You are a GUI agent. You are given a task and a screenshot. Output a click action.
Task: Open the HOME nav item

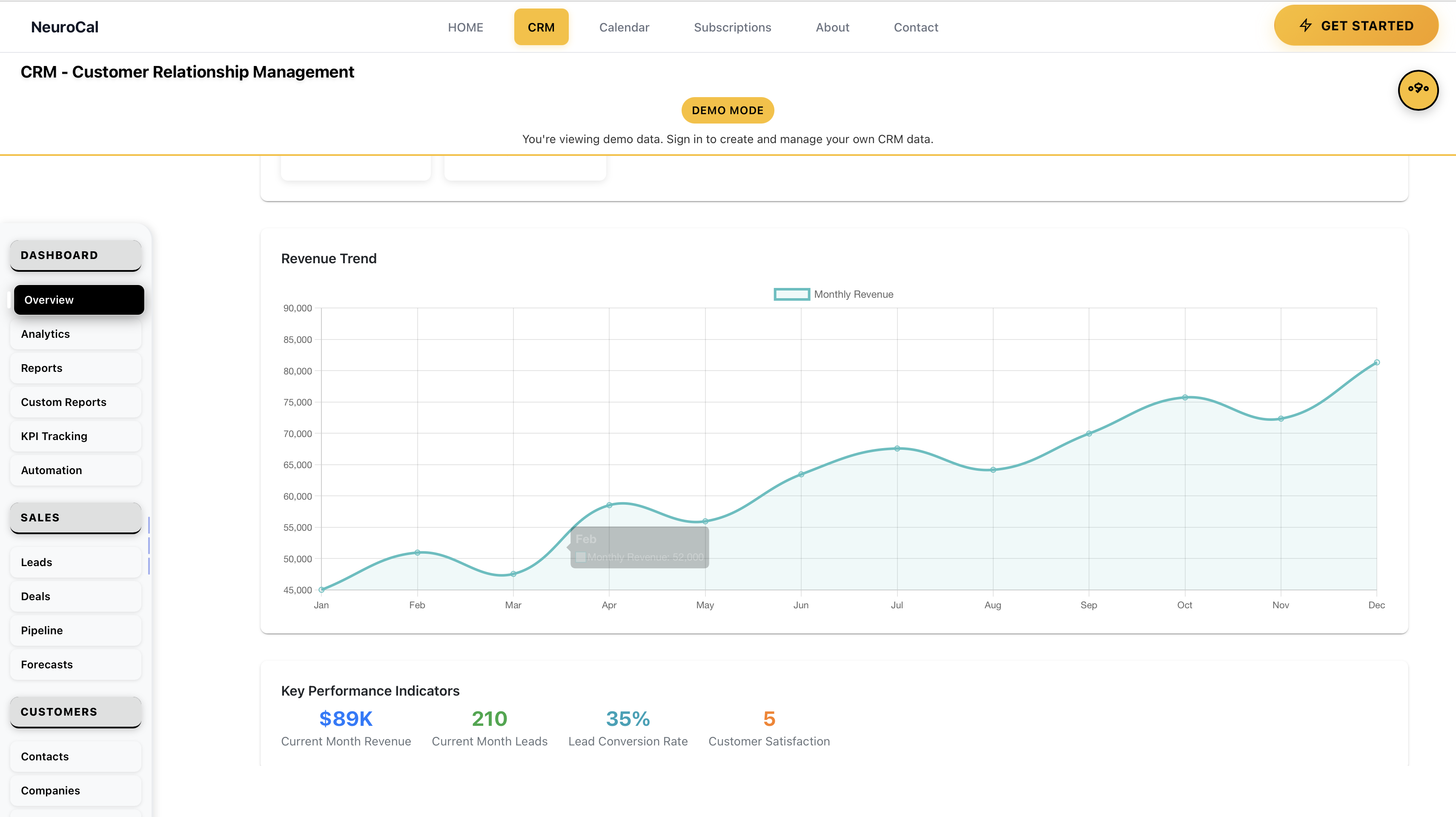[465, 27]
